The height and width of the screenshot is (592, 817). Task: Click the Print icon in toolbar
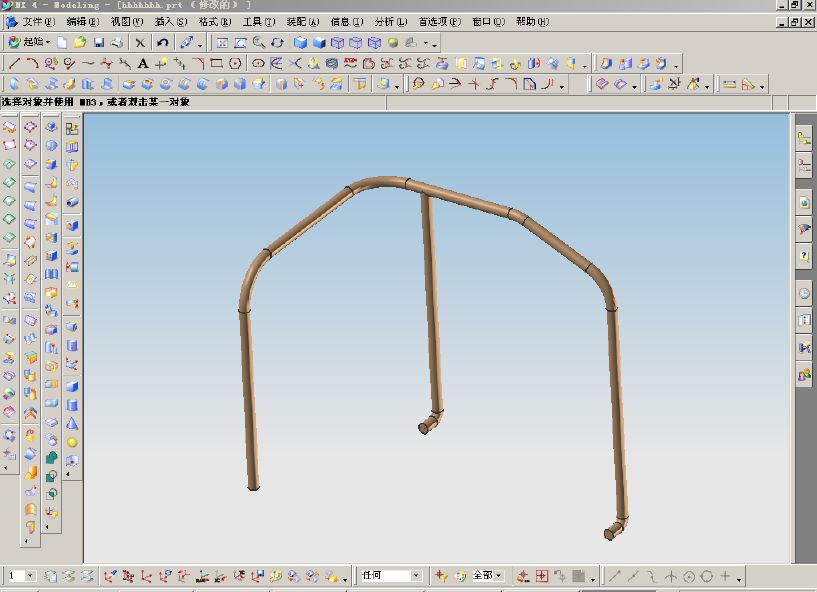tap(116, 43)
